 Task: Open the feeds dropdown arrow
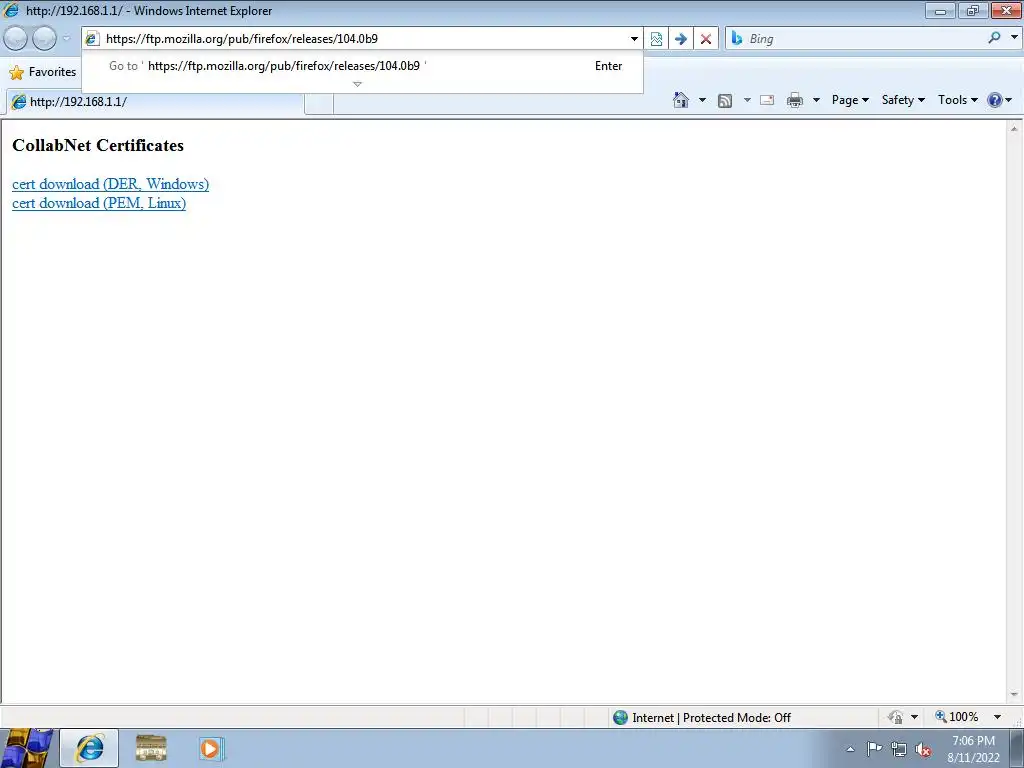[747, 100]
